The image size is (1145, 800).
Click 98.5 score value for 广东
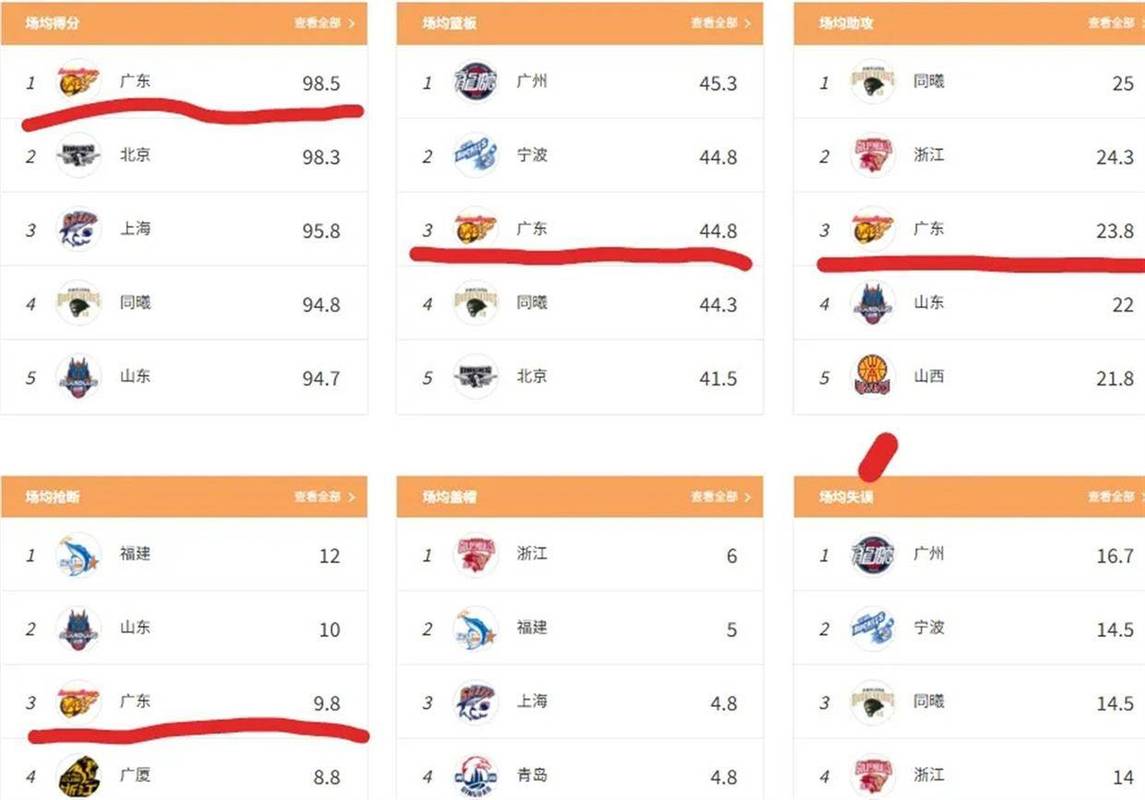click(321, 83)
